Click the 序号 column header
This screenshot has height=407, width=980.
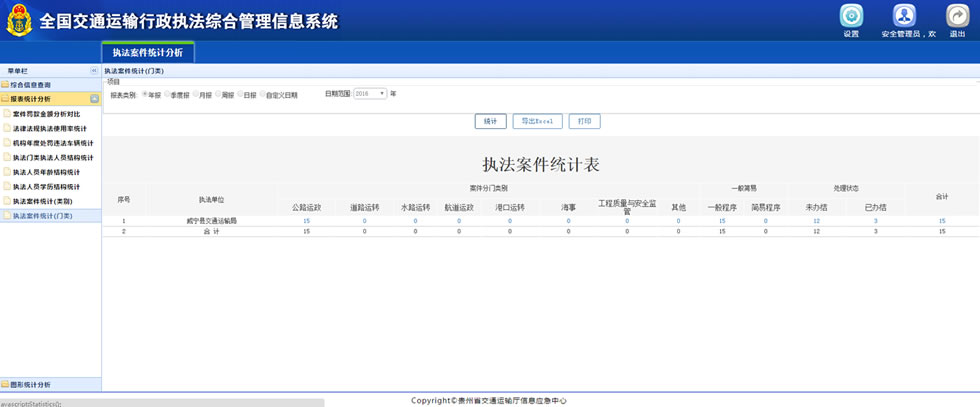(x=124, y=199)
